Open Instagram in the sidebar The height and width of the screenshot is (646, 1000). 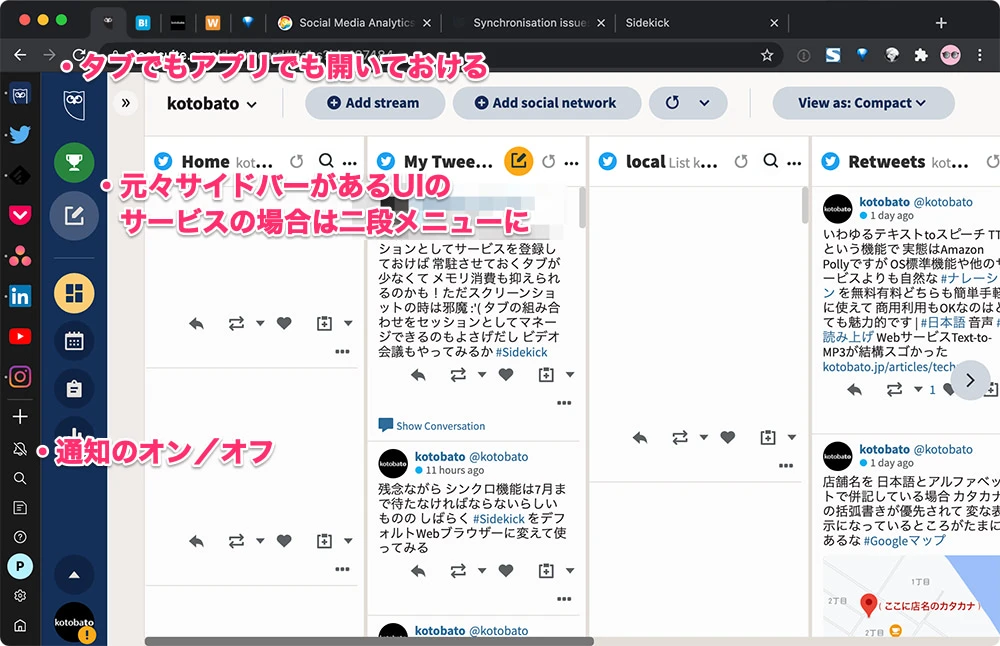tap(20, 377)
